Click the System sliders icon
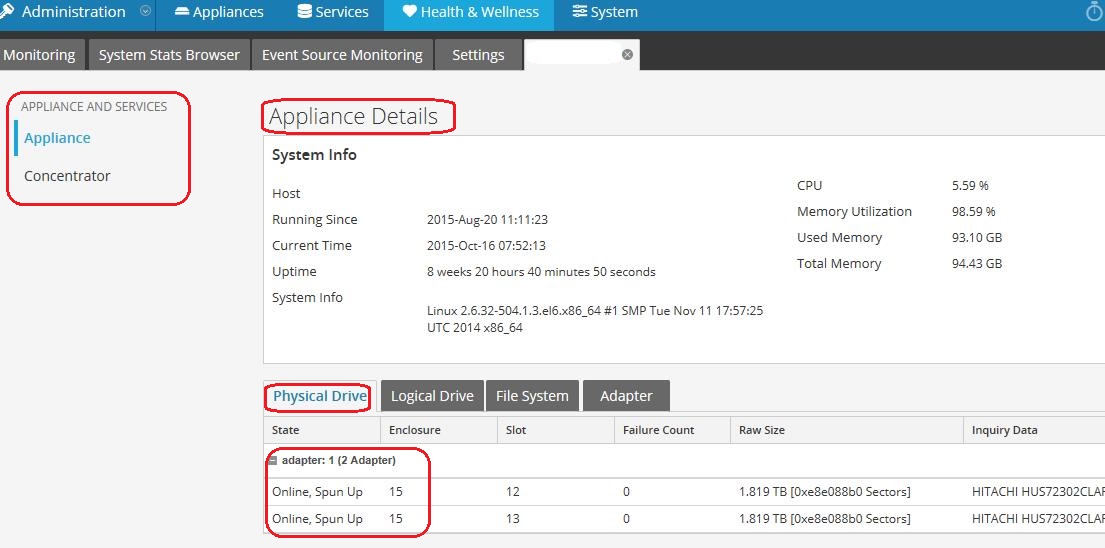The image size is (1105, 548). click(x=580, y=12)
